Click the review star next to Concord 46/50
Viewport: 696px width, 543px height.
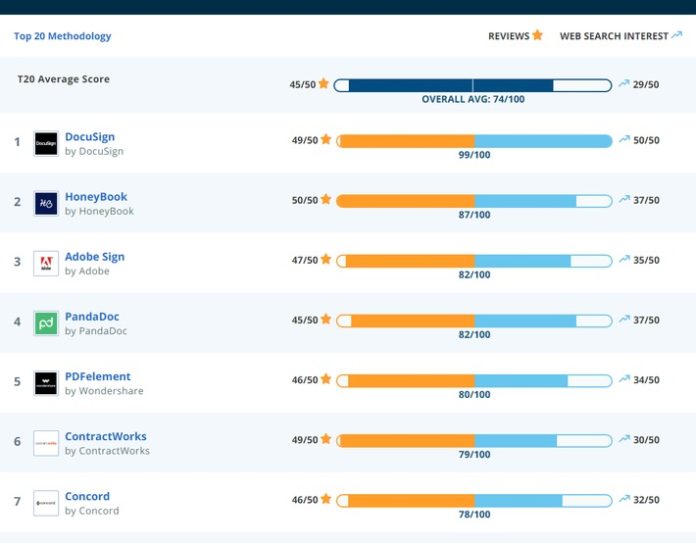click(x=326, y=499)
